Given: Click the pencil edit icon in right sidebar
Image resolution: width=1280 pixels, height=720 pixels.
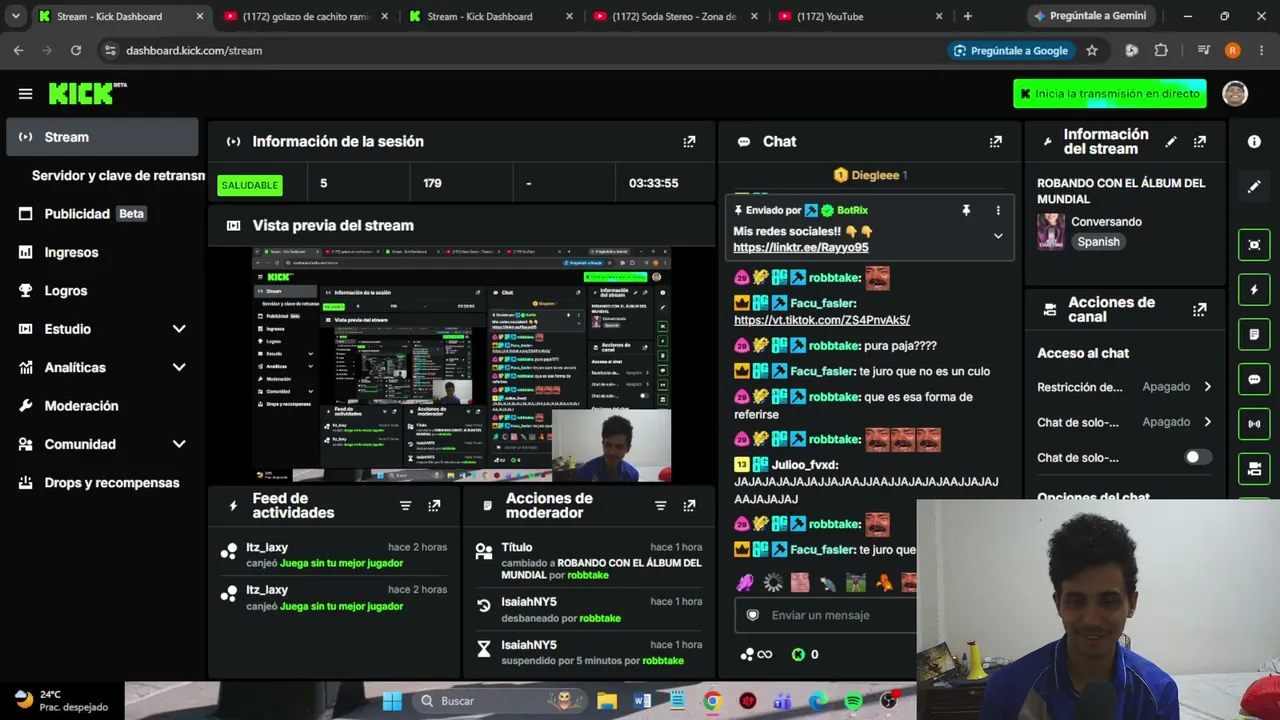Looking at the screenshot, I should tap(1254, 187).
